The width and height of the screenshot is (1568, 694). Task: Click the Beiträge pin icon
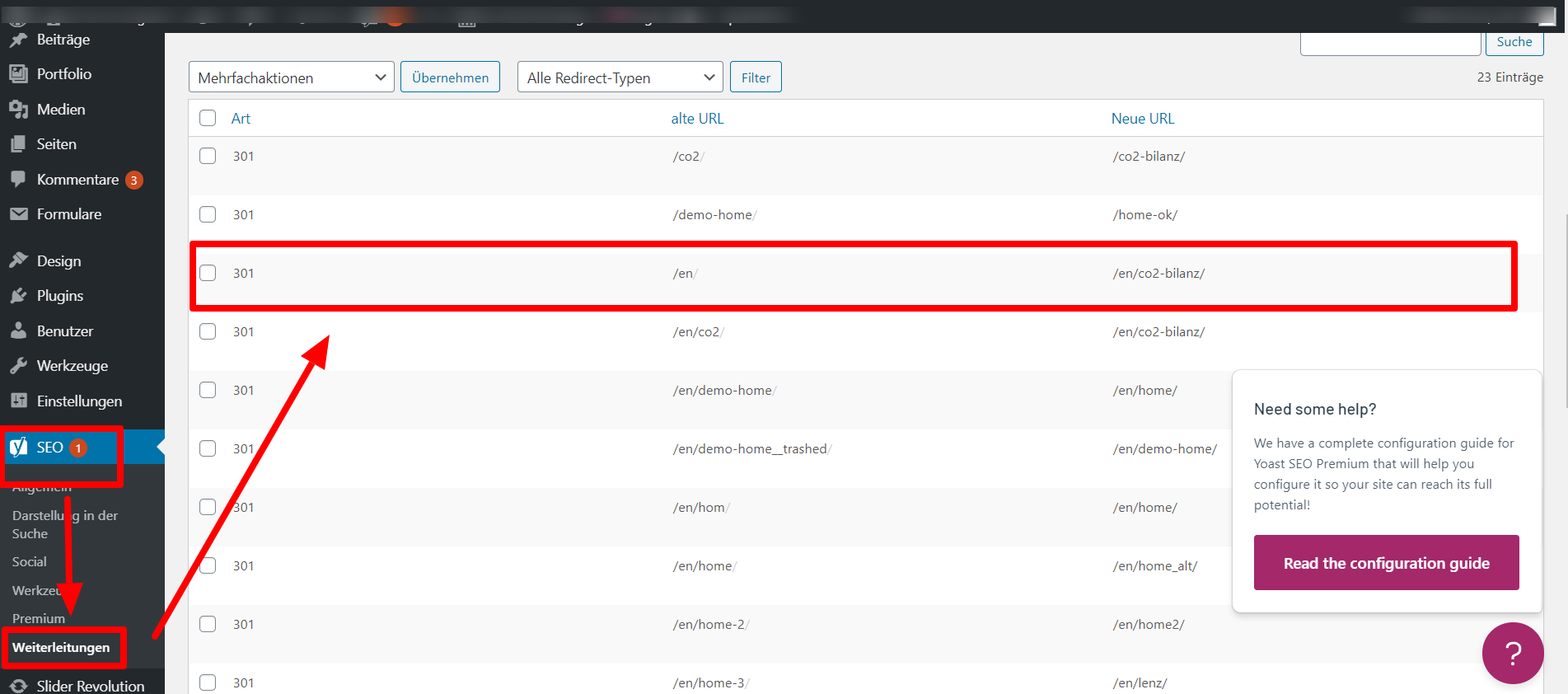18,40
